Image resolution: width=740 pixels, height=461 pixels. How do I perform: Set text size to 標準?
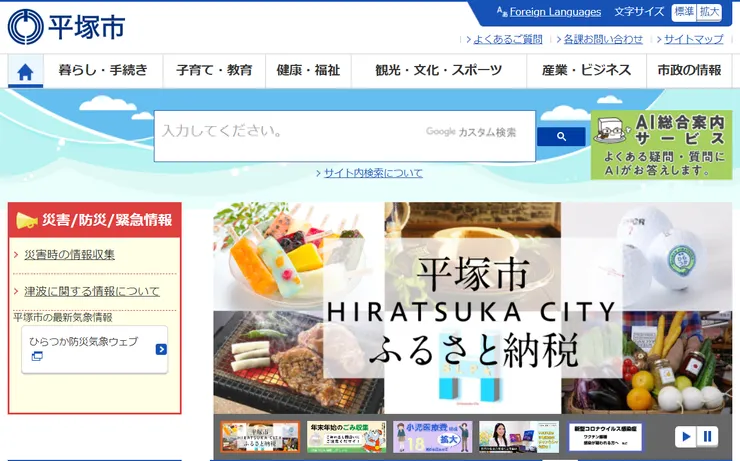[x=684, y=12]
